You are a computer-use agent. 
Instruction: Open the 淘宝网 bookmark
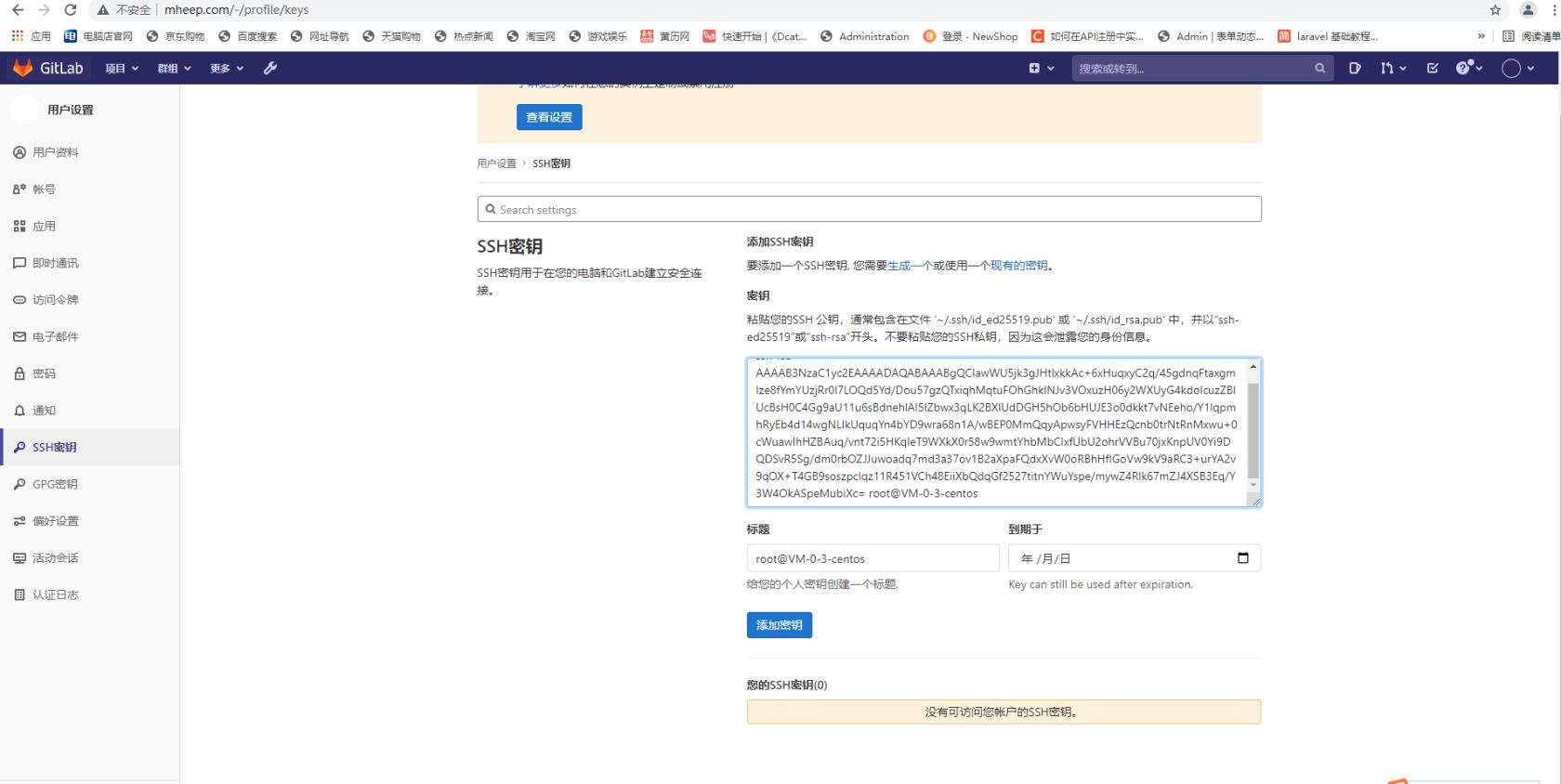(x=531, y=36)
